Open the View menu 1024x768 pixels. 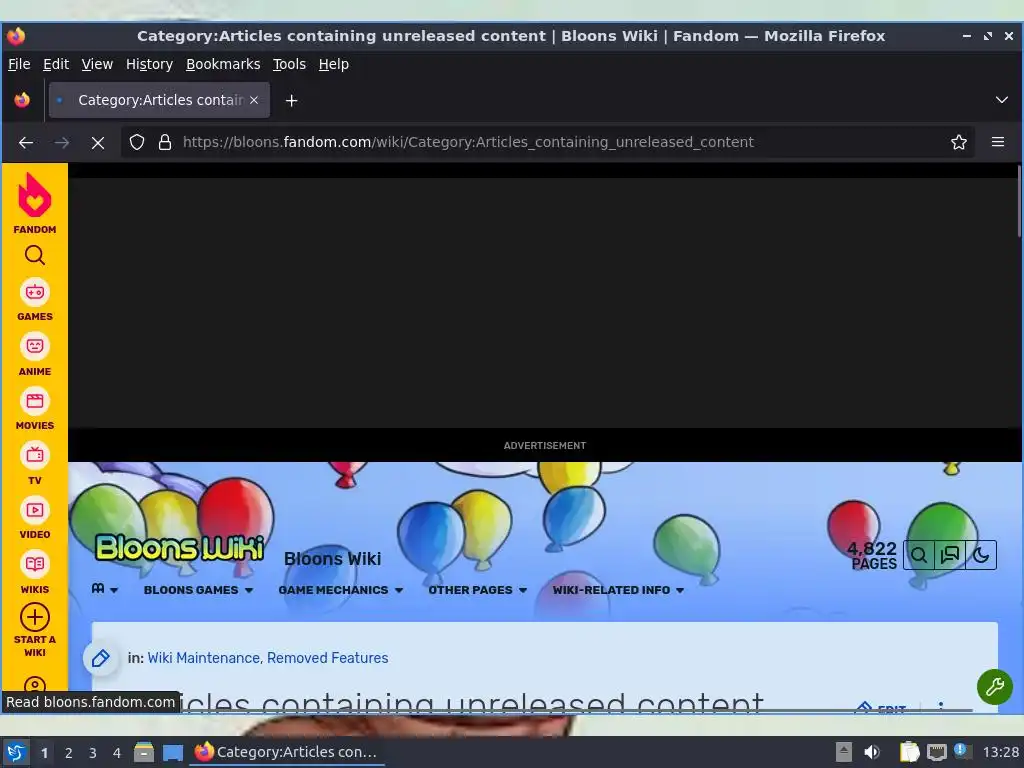(97, 64)
